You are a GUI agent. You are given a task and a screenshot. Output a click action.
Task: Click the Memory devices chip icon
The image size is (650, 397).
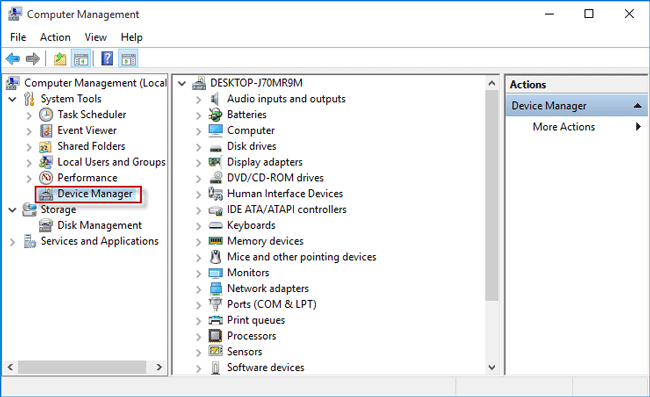(216, 241)
